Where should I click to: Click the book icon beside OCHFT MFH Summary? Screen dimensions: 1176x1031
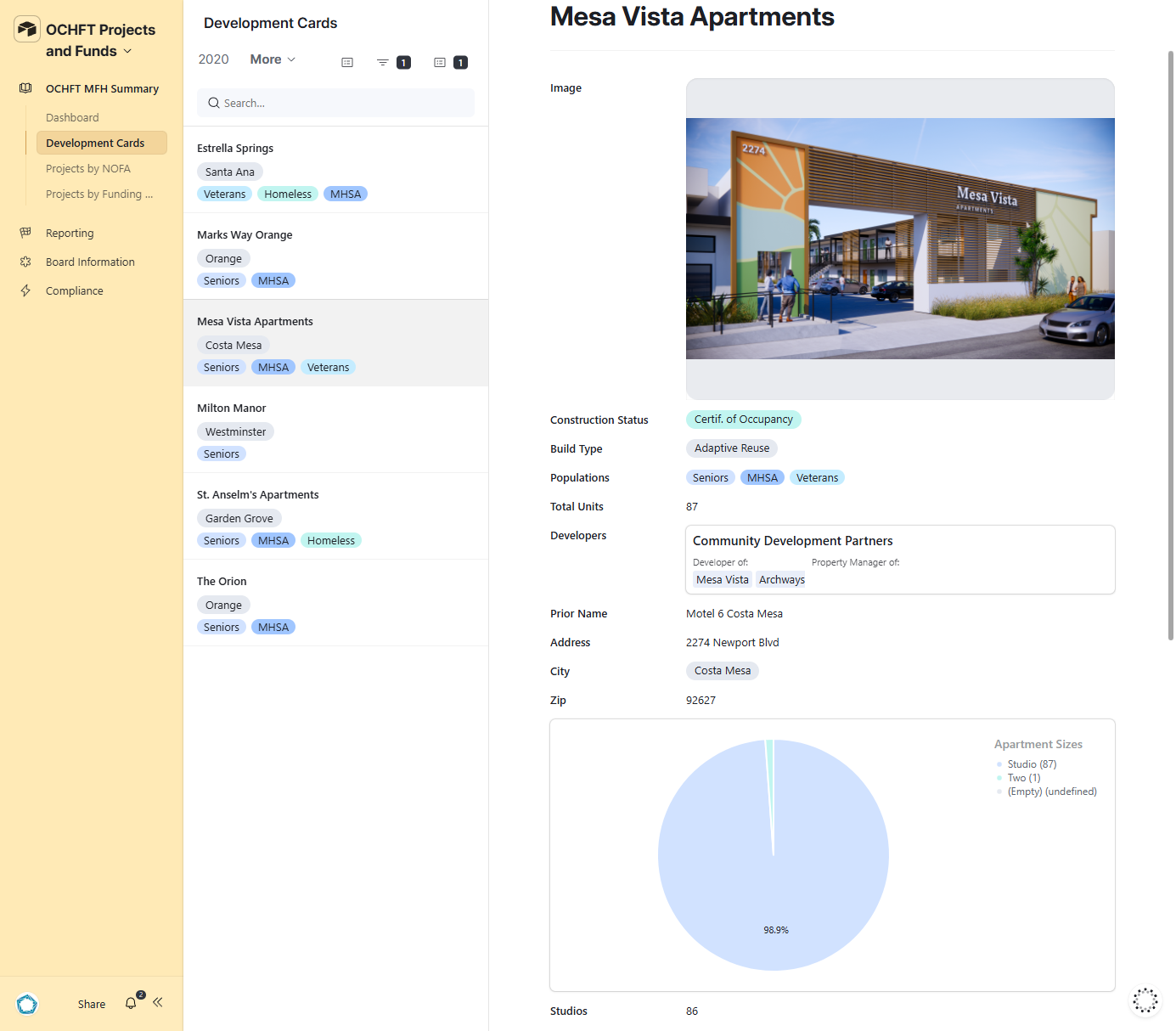point(25,88)
